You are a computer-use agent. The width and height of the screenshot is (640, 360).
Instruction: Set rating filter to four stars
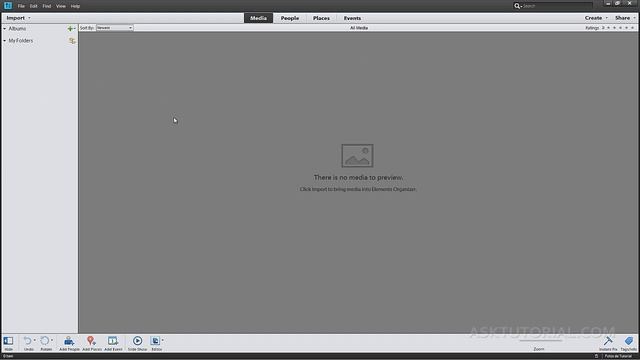(x=627, y=28)
